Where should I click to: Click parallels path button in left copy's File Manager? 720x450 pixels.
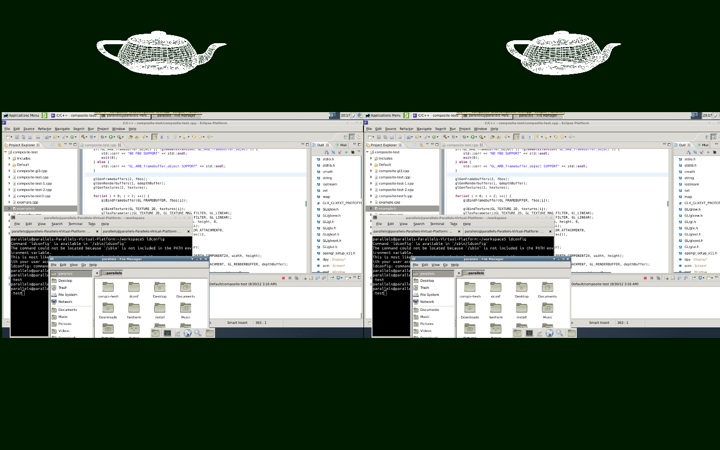click(112, 273)
